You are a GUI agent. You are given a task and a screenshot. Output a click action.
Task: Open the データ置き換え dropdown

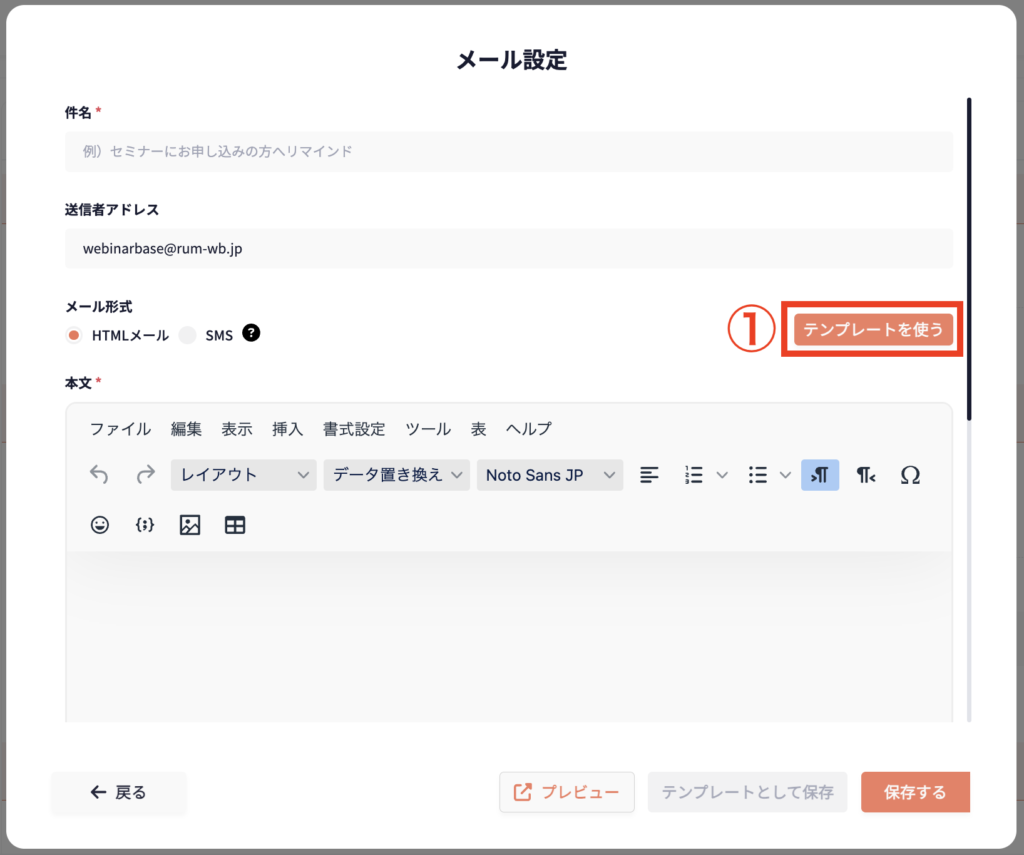[396, 475]
